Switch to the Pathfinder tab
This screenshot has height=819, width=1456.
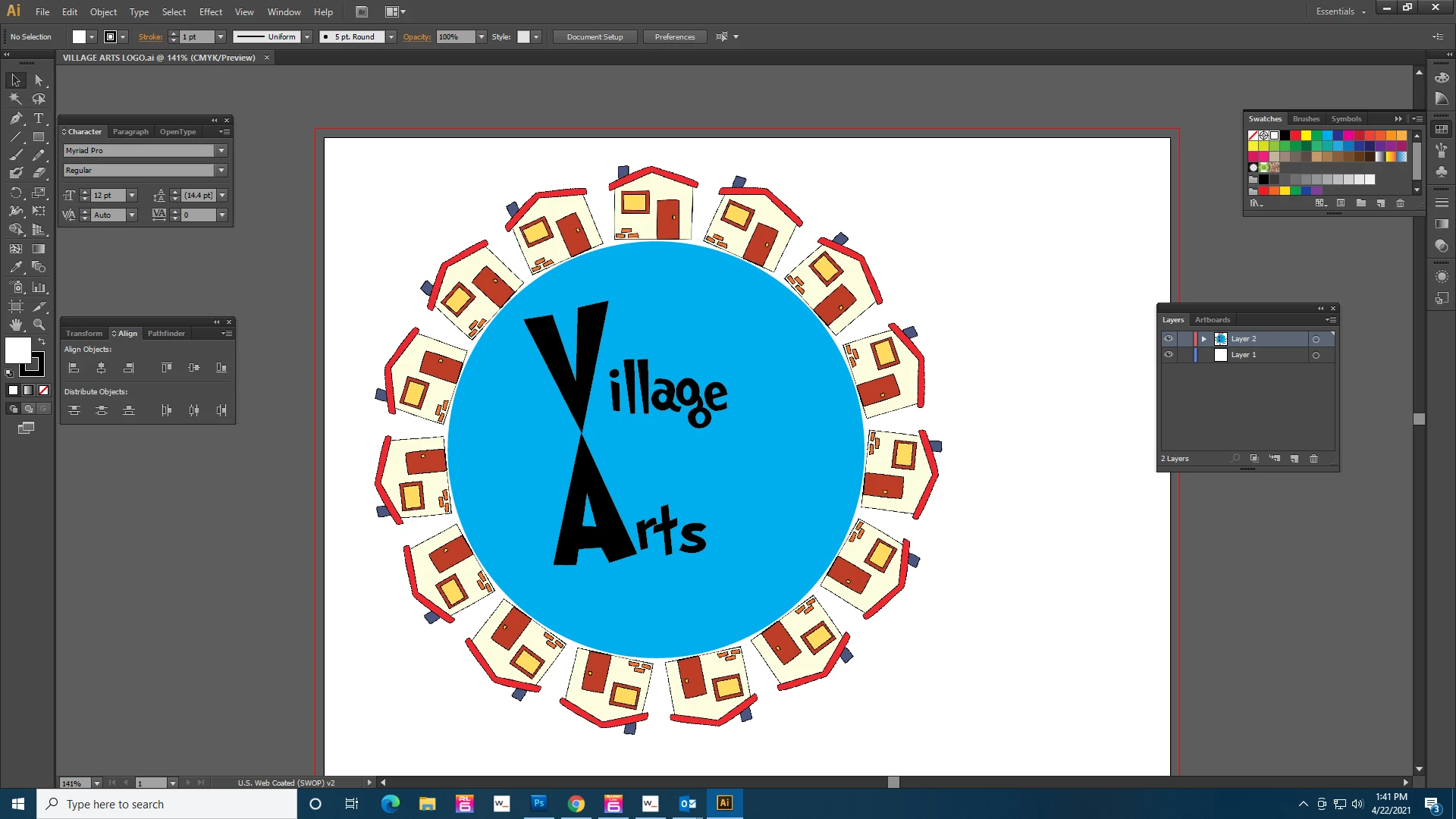point(166,334)
